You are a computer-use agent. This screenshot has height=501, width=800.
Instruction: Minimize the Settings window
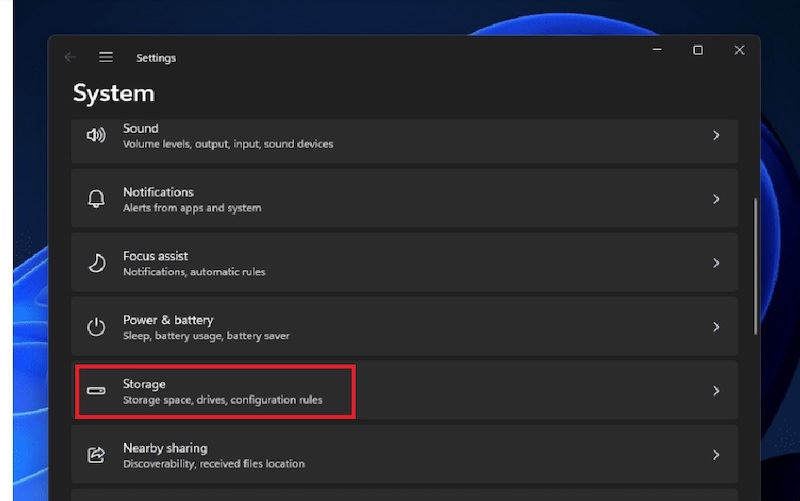click(x=657, y=50)
